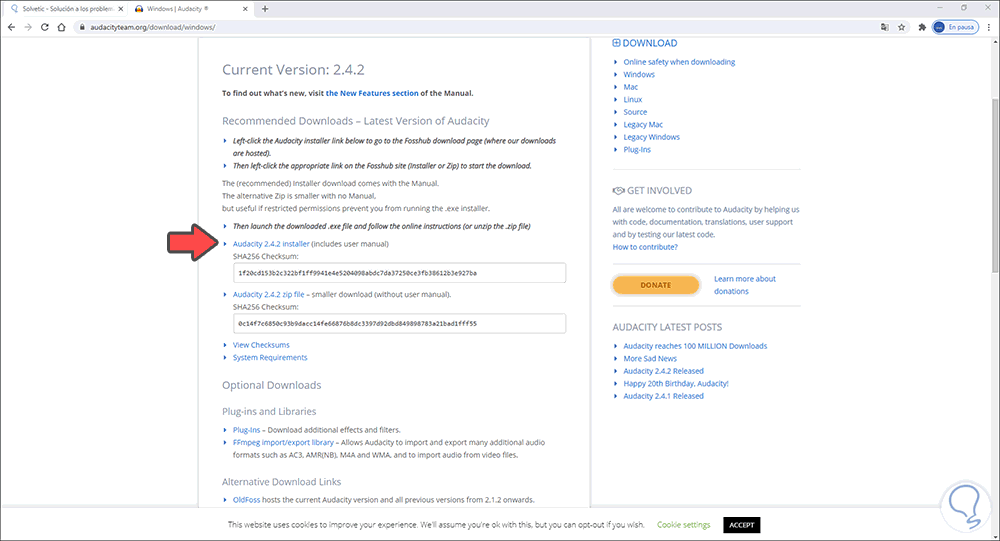Viewport: 1000px width, 541px height.
Task: Click the page vertical scrollbar
Action: [x=996, y=185]
